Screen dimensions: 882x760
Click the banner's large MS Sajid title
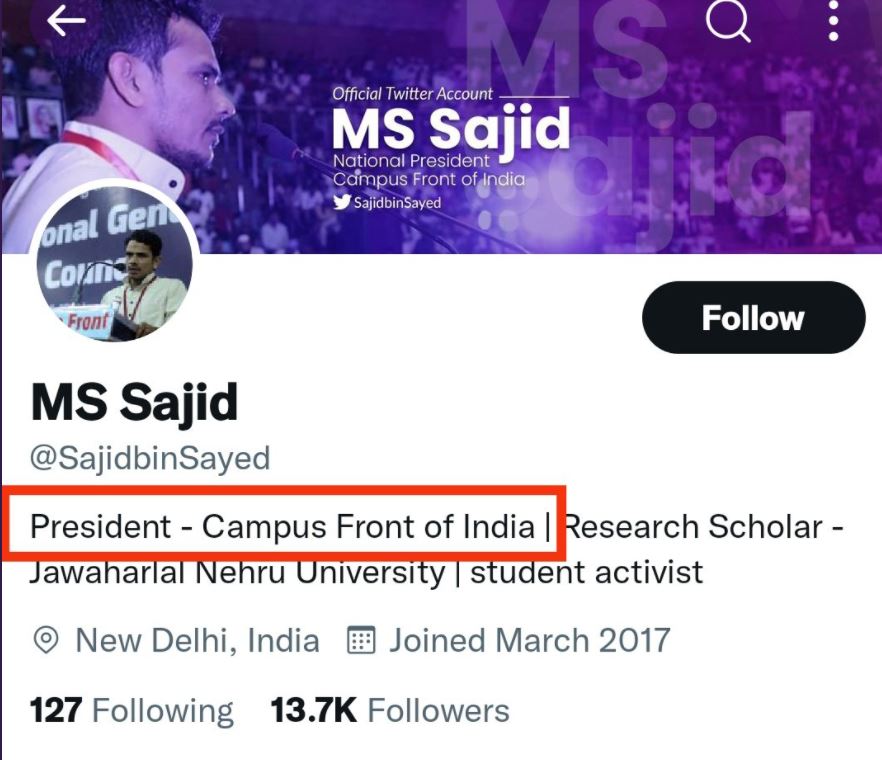pyautogui.click(x=451, y=129)
